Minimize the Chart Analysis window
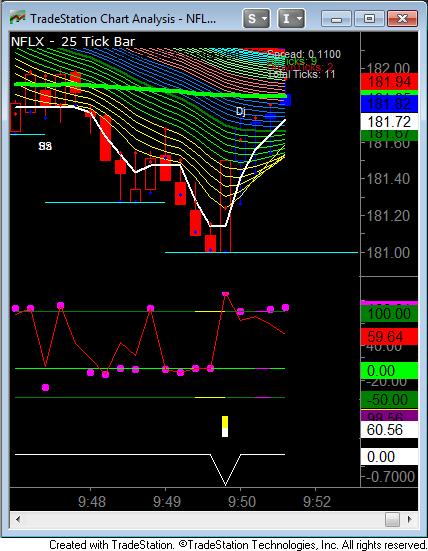The image size is (428, 551). coord(336,19)
